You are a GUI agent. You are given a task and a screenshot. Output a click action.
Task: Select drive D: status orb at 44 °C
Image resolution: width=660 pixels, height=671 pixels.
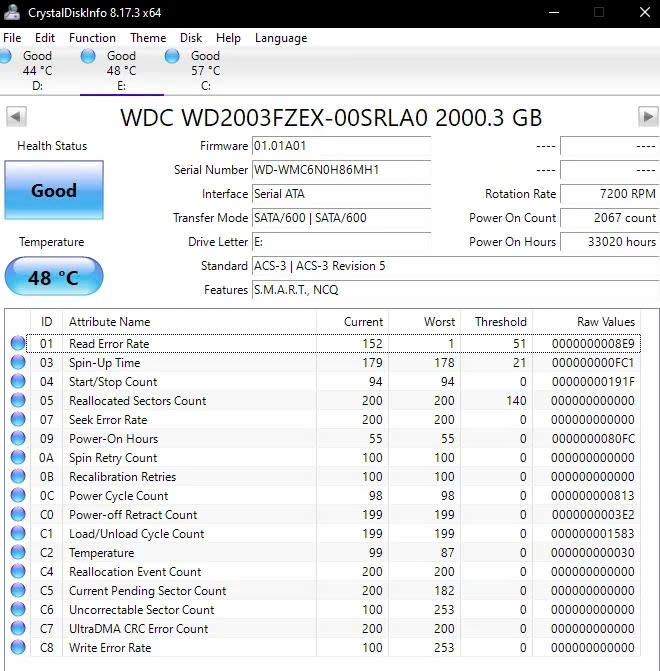pyautogui.click(x=5, y=57)
